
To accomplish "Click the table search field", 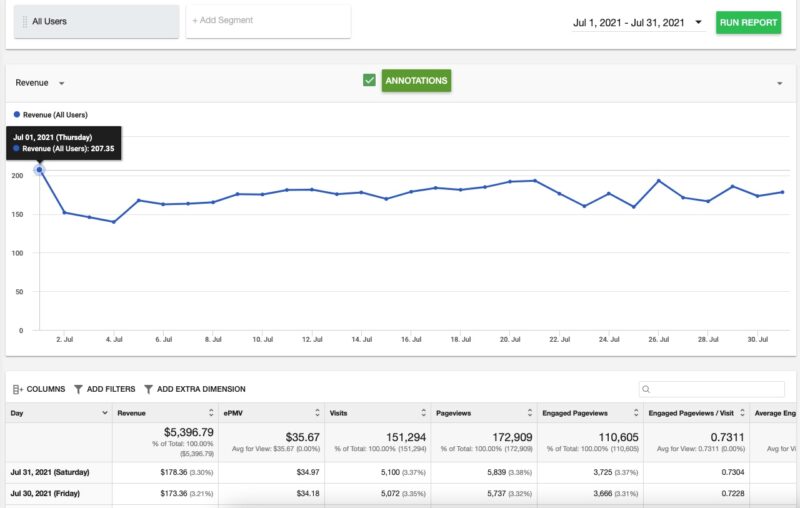I will click(x=711, y=389).
